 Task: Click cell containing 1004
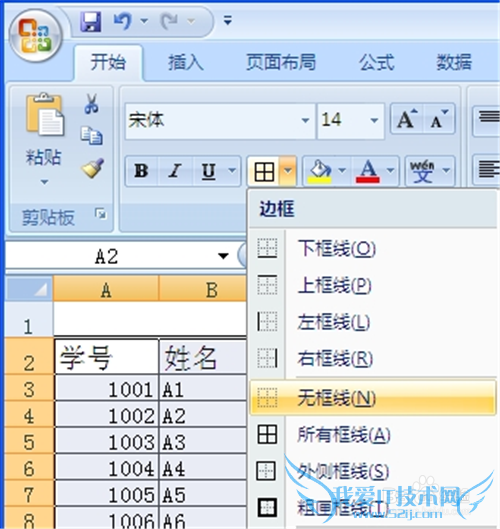107,468
